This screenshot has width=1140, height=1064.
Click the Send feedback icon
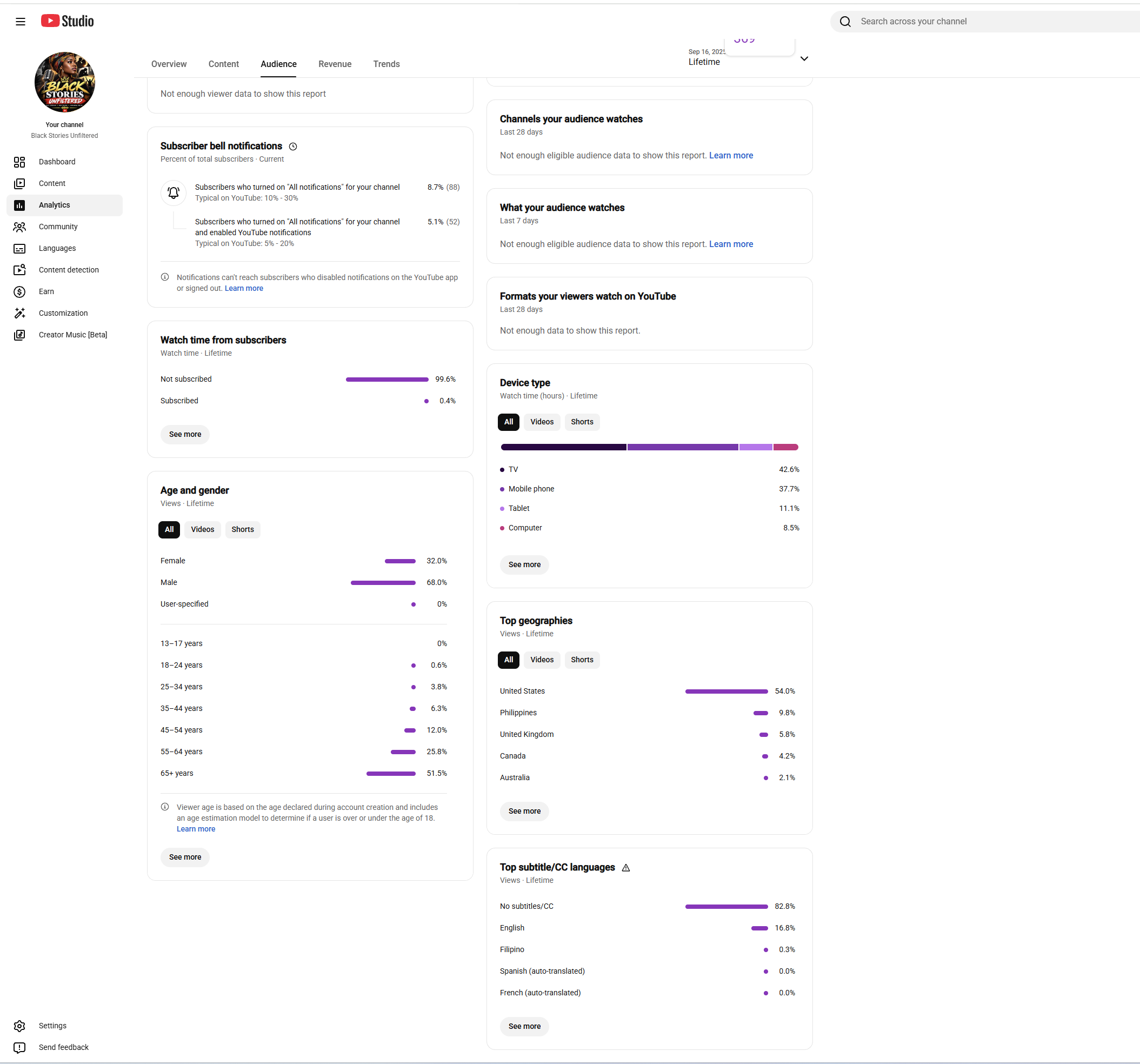(19, 1047)
